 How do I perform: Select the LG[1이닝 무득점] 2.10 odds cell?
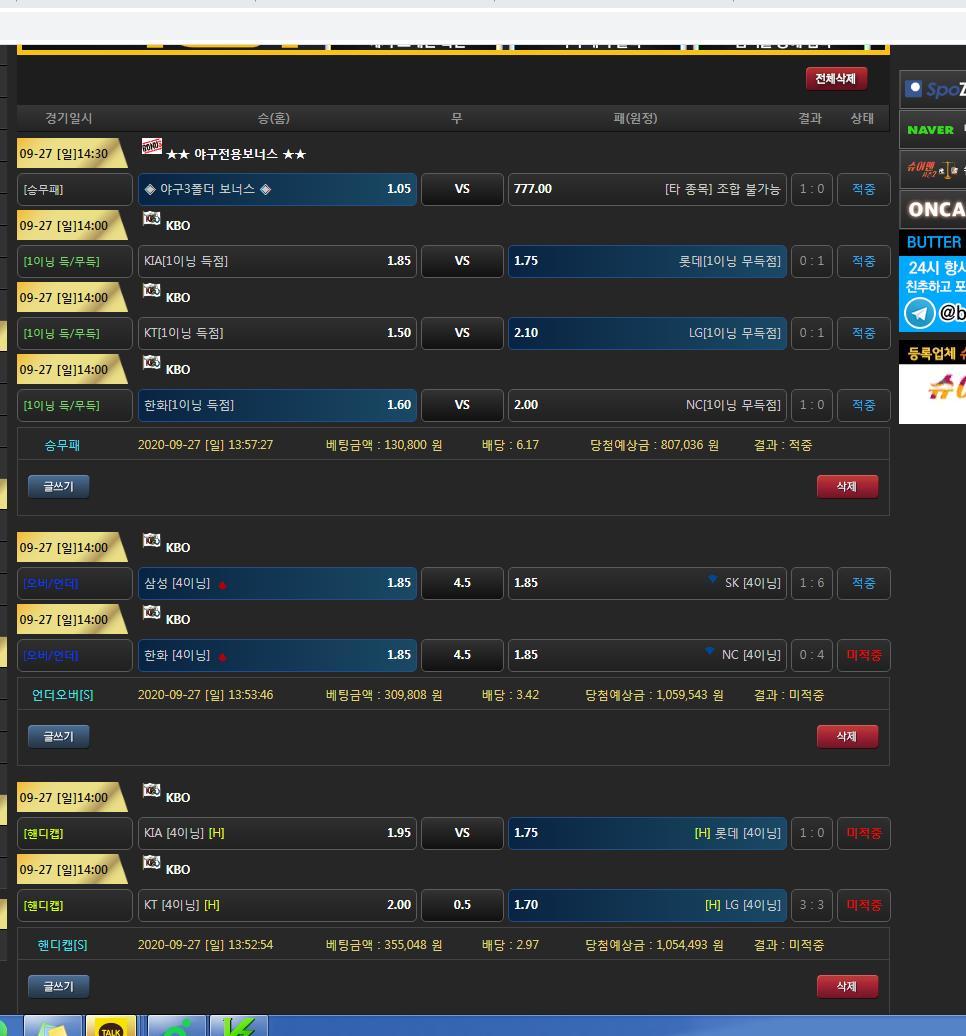(x=647, y=333)
